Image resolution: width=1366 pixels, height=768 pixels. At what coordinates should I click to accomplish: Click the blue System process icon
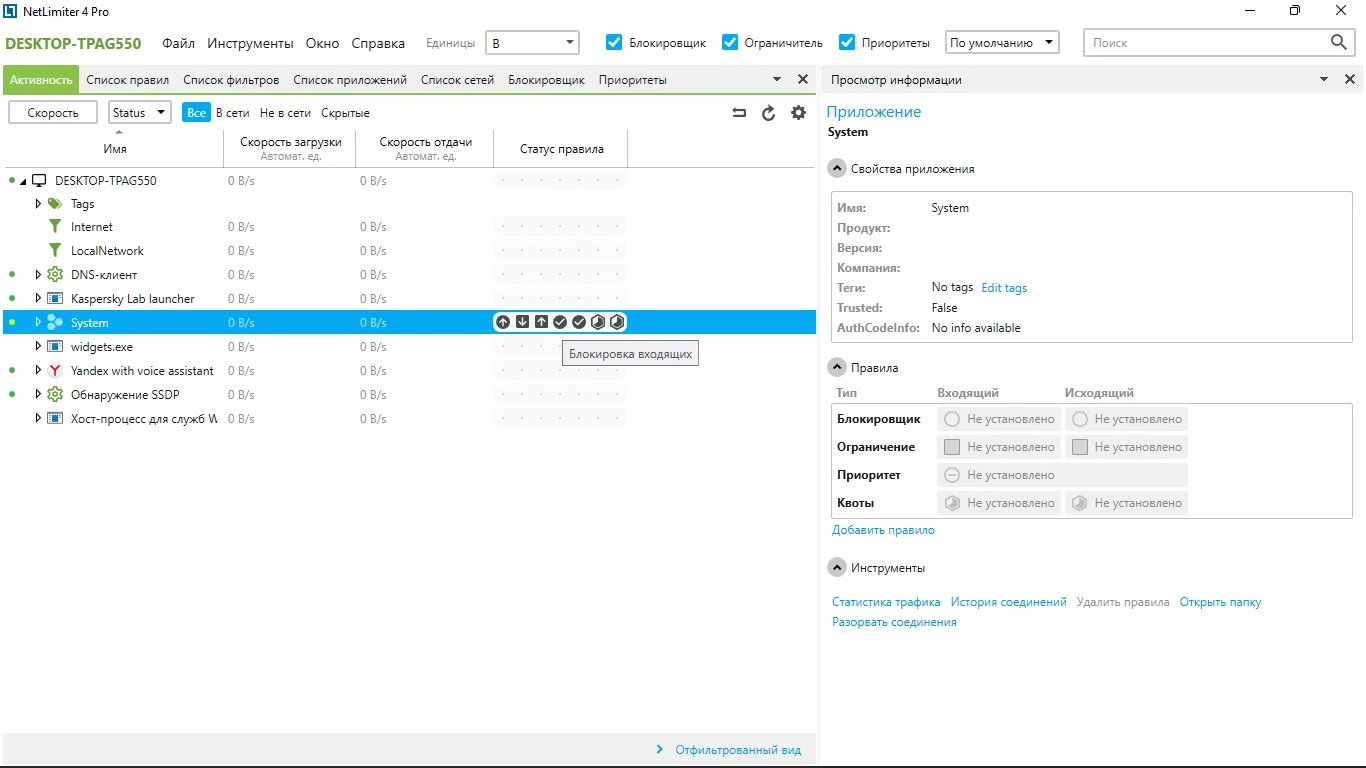point(55,322)
